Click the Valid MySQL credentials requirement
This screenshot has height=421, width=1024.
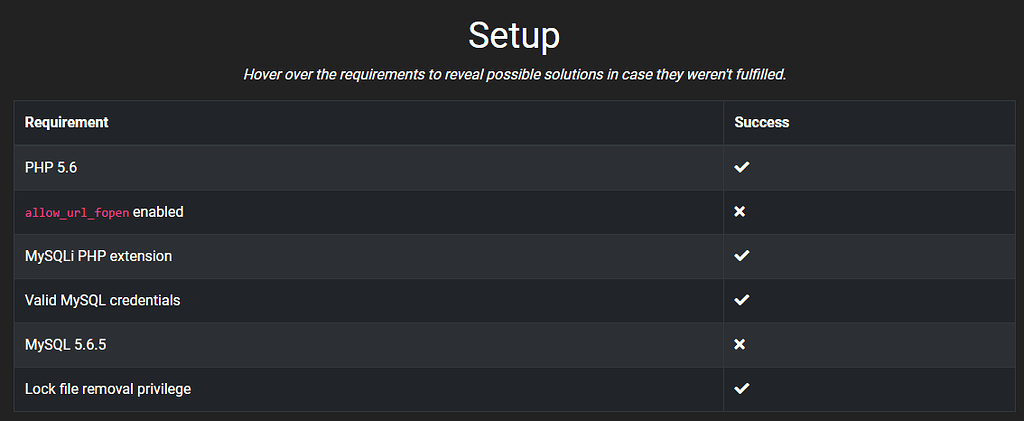tap(102, 300)
